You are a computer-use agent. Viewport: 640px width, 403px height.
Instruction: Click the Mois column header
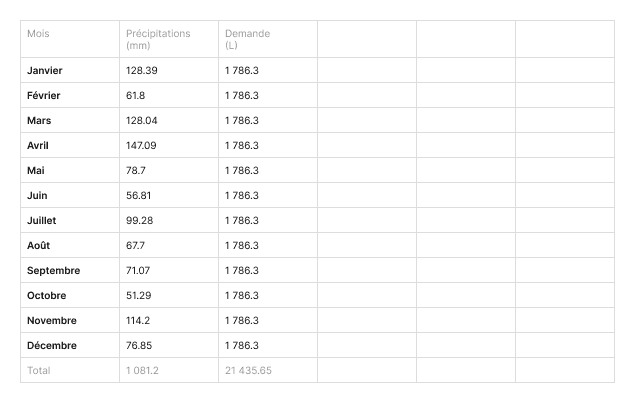click(38, 34)
